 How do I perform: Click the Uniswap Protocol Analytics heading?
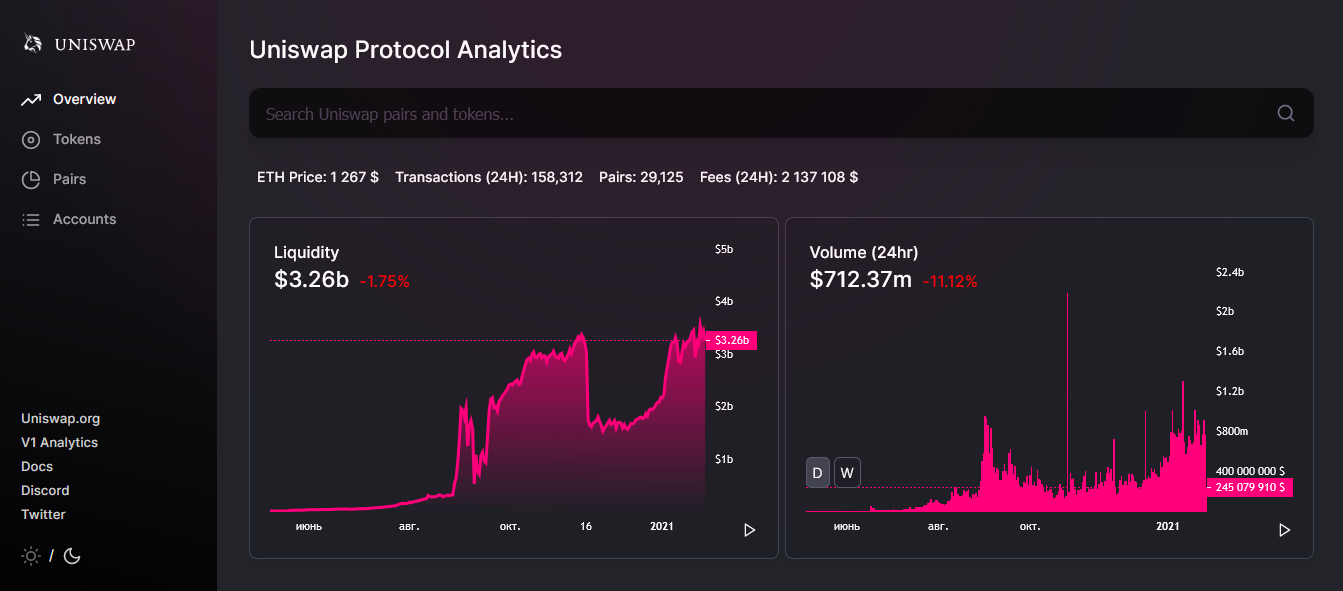pyautogui.click(x=405, y=49)
